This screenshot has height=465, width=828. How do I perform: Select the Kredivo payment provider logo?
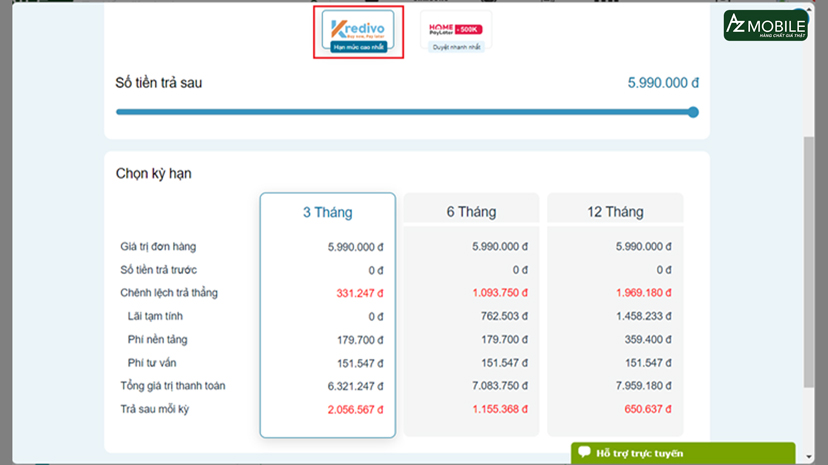point(358,26)
